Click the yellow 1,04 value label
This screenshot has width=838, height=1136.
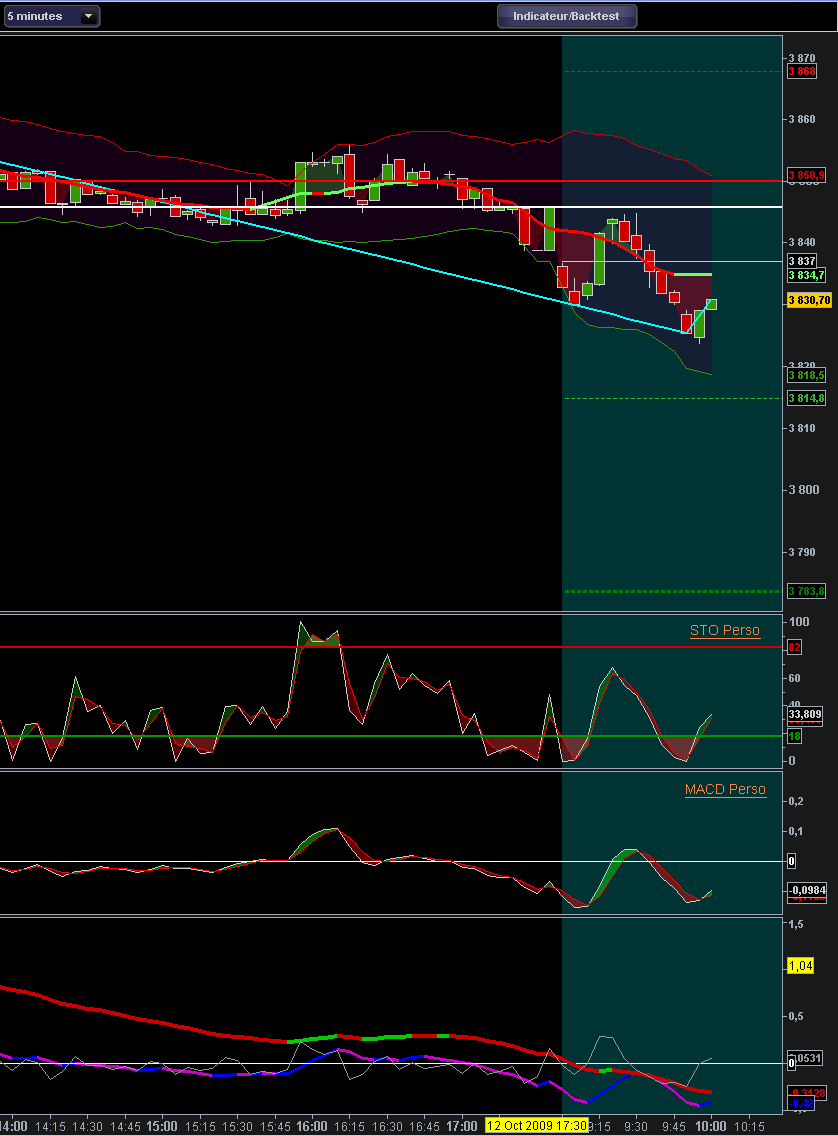click(x=800, y=966)
